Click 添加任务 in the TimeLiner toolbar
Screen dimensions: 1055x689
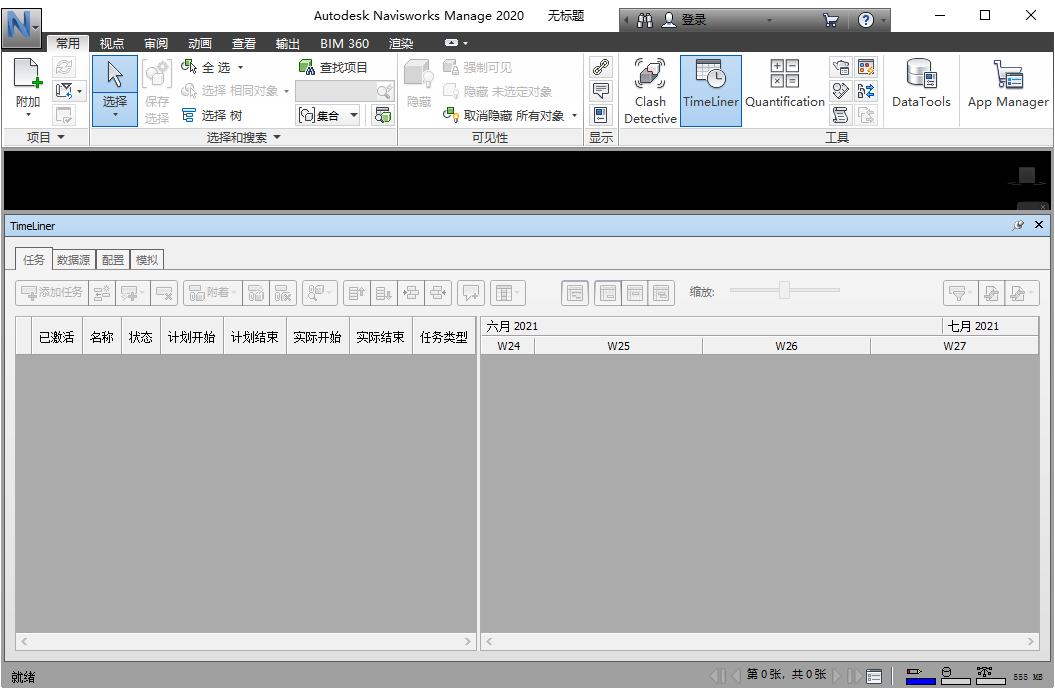click(51, 292)
